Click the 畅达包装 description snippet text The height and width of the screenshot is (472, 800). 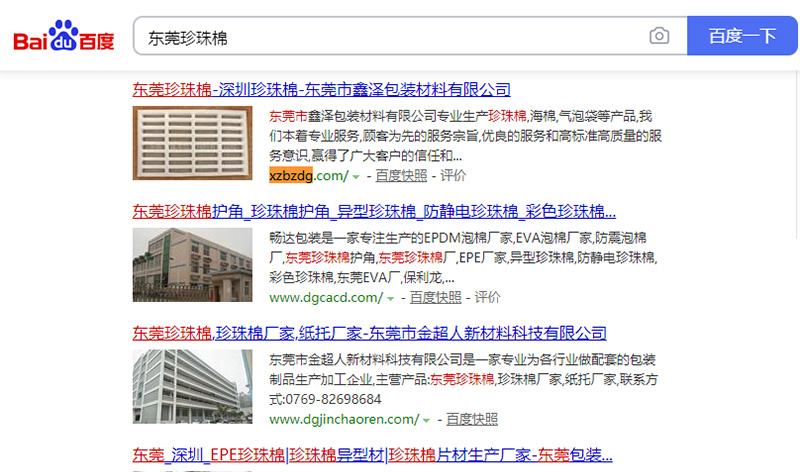click(463, 258)
